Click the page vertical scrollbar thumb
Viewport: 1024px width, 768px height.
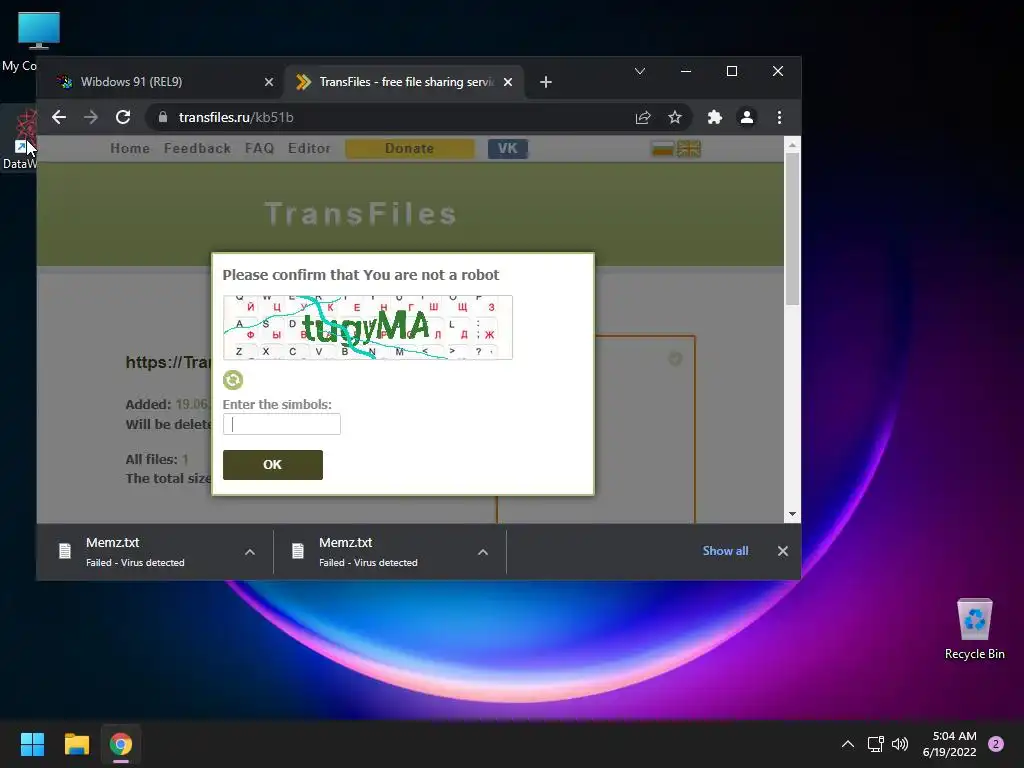tap(792, 229)
